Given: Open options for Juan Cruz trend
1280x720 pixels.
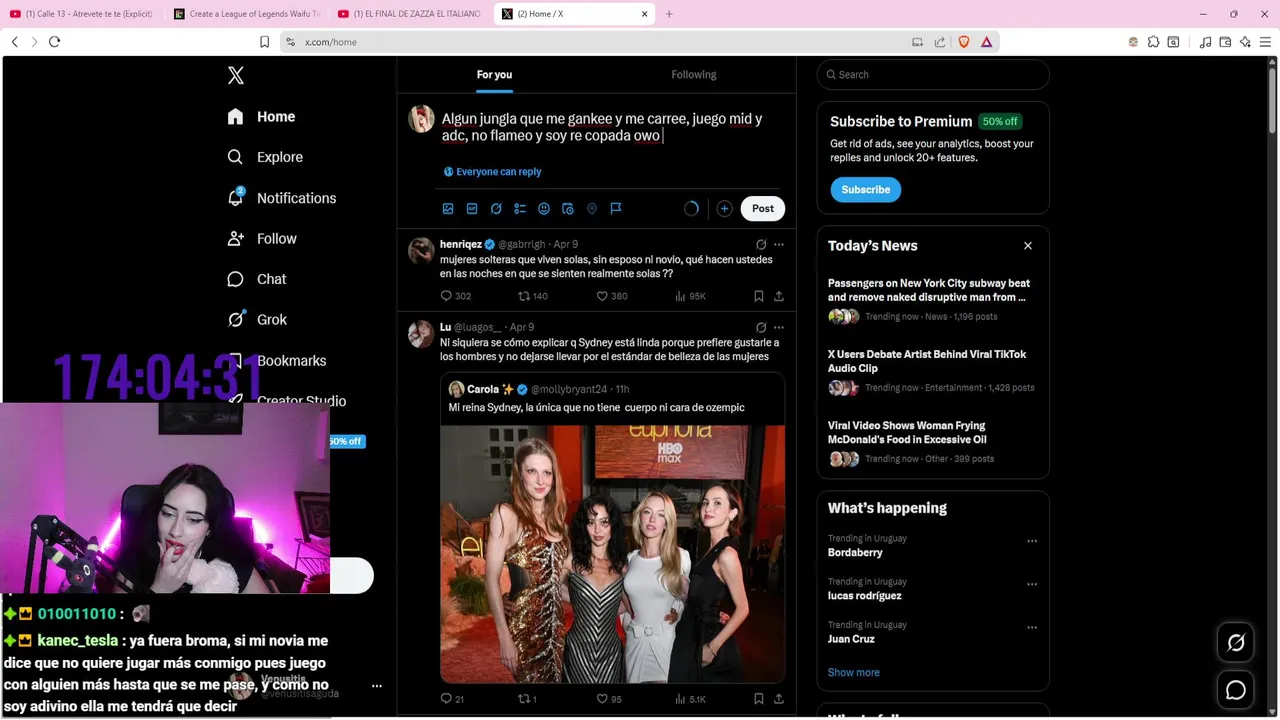Looking at the screenshot, I should (1032, 628).
